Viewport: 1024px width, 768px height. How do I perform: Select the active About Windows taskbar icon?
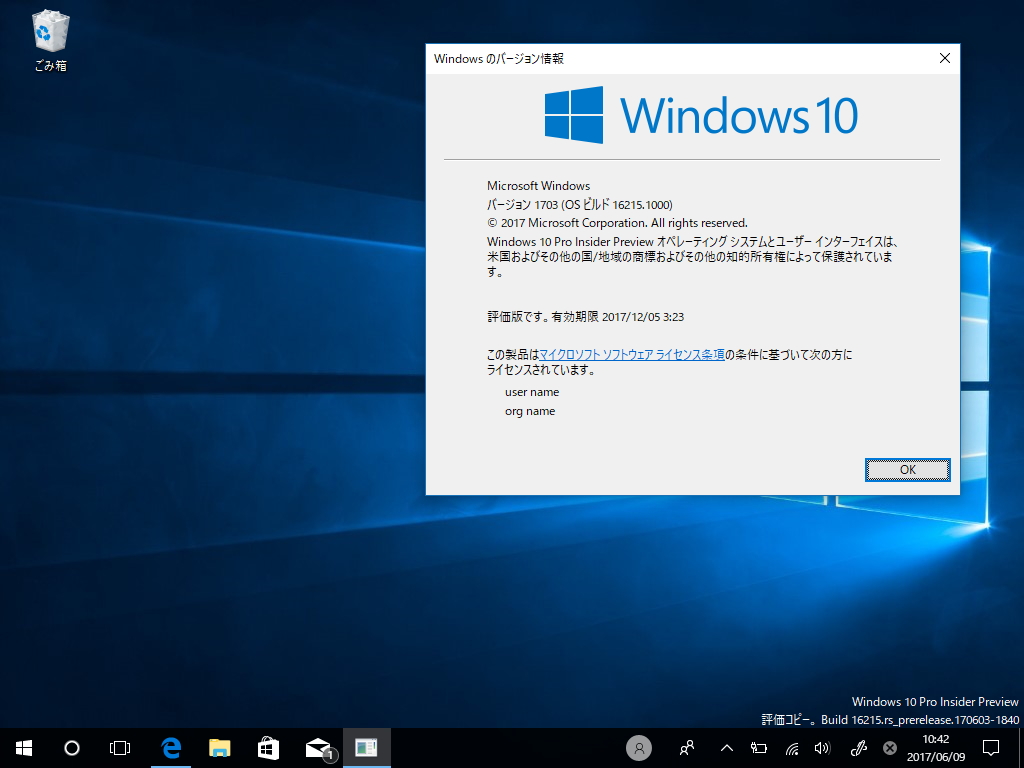coord(366,748)
